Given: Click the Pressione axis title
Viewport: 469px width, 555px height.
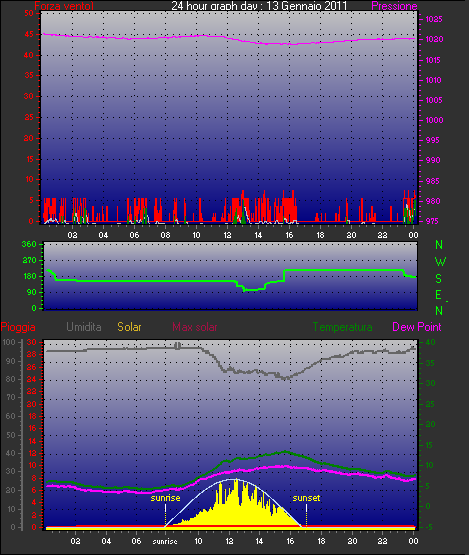Looking at the screenshot, I should coord(394,6).
